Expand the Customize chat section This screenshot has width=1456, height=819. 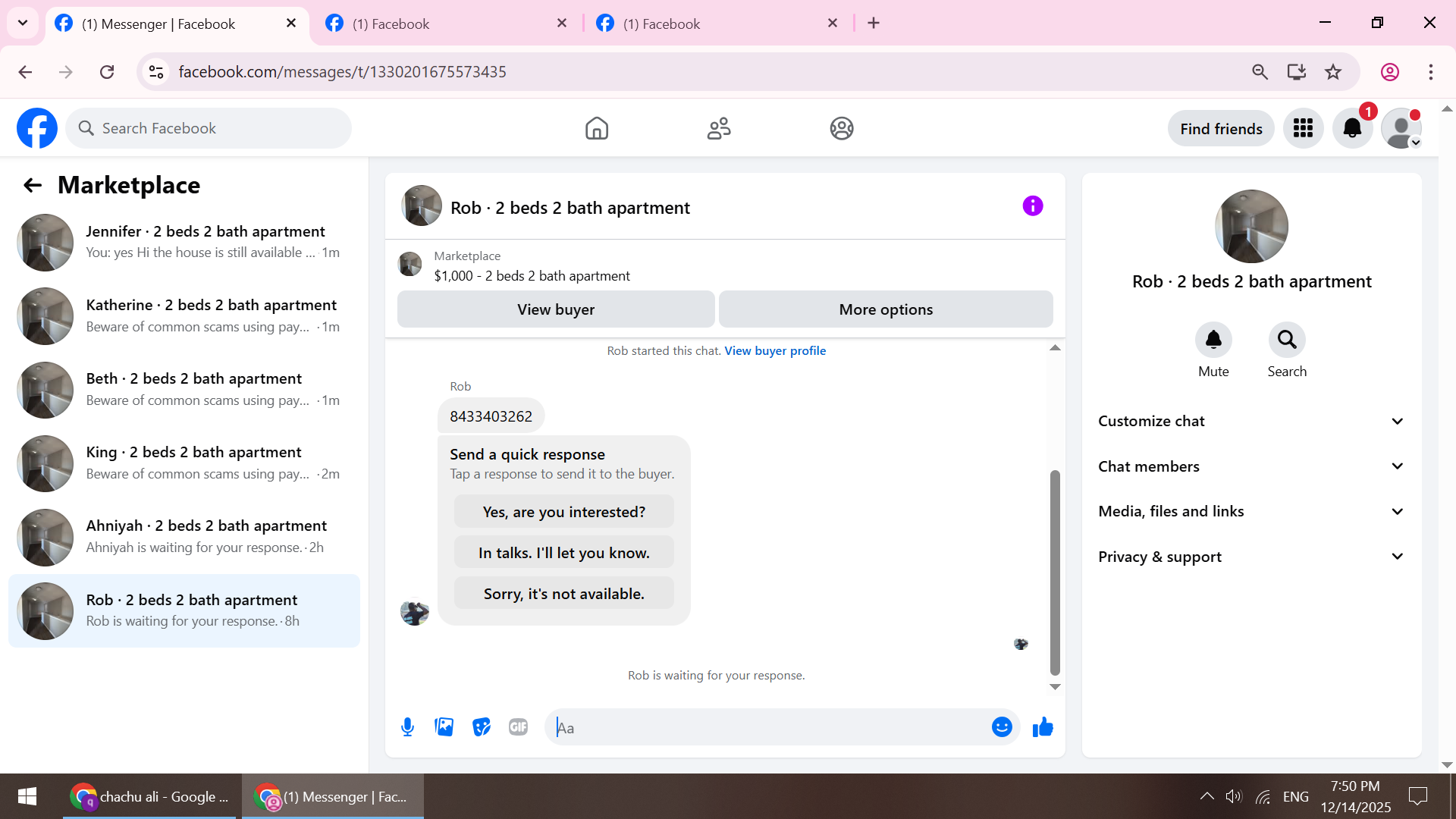(x=1251, y=421)
